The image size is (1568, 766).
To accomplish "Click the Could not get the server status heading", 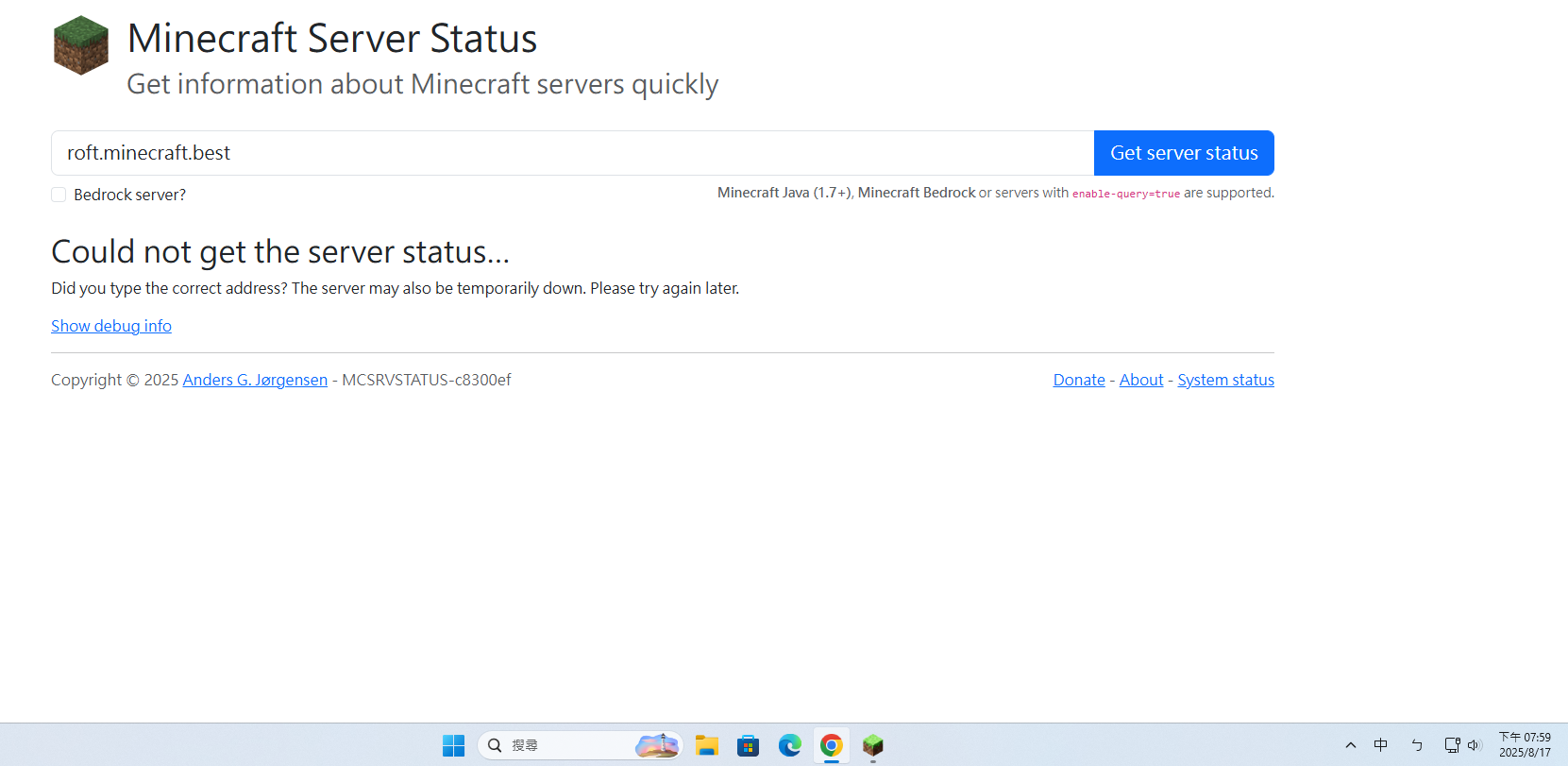I will 280,252.
